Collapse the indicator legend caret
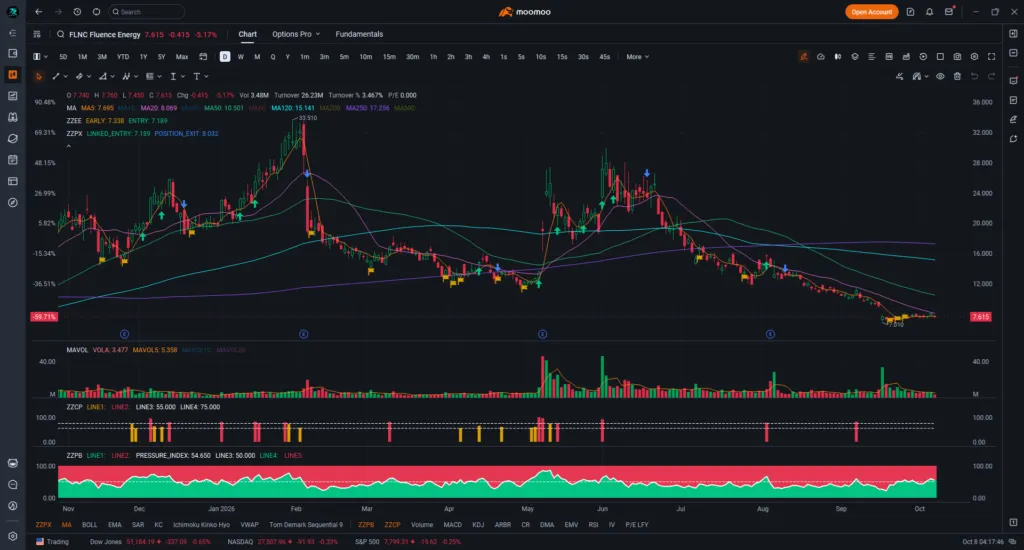The height and width of the screenshot is (550, 1024). [69, 146]
